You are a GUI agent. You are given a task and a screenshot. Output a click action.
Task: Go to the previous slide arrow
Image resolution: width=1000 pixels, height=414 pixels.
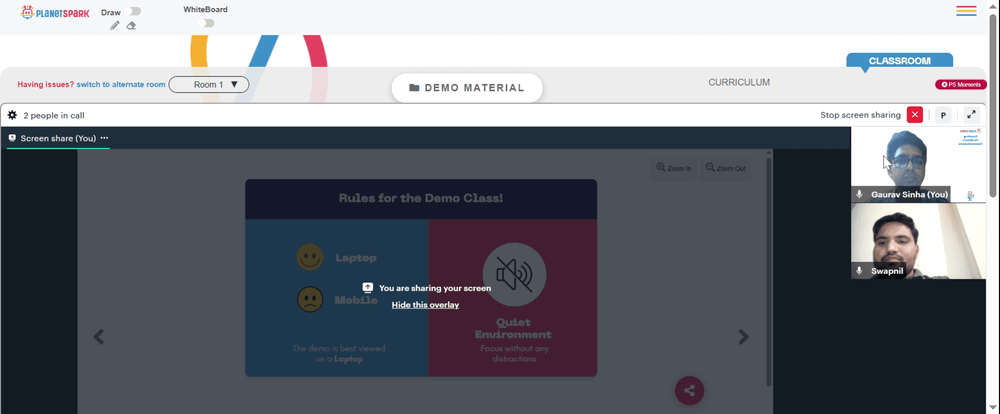pyautogui.click(x=99, y=336)
